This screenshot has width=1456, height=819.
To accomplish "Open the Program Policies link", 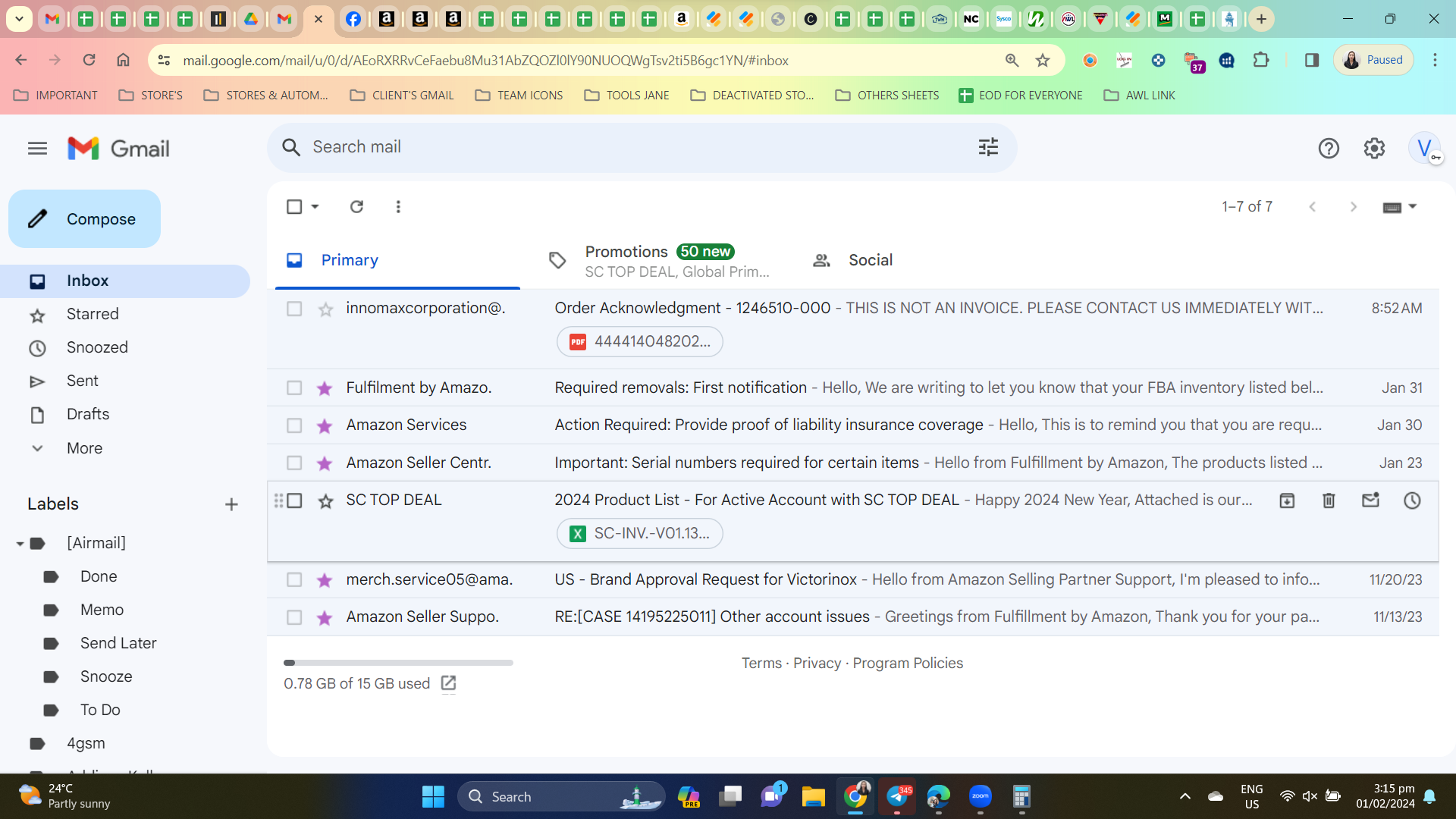I will 908,664.
